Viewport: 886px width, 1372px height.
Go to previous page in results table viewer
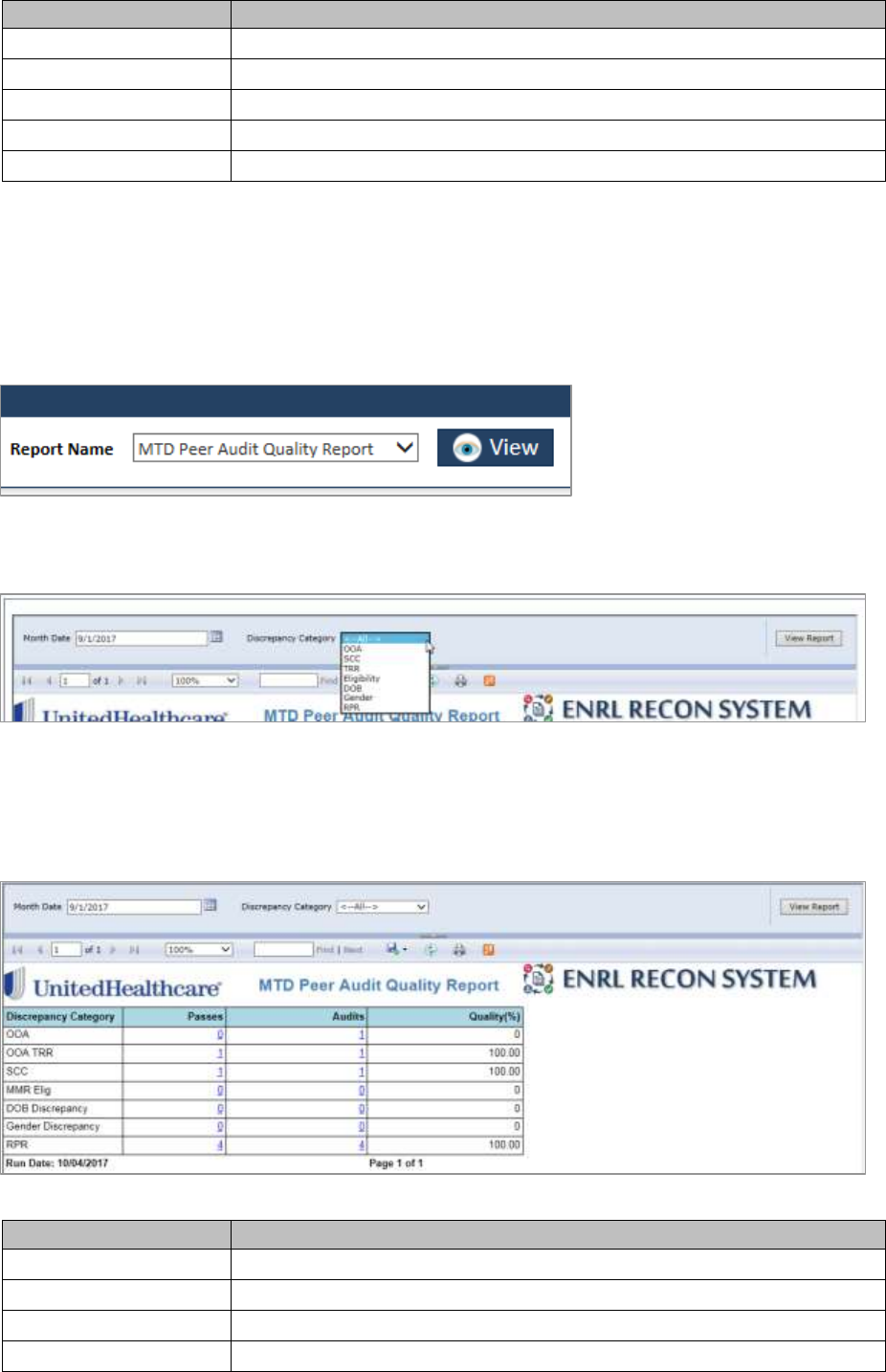[40, 949]
